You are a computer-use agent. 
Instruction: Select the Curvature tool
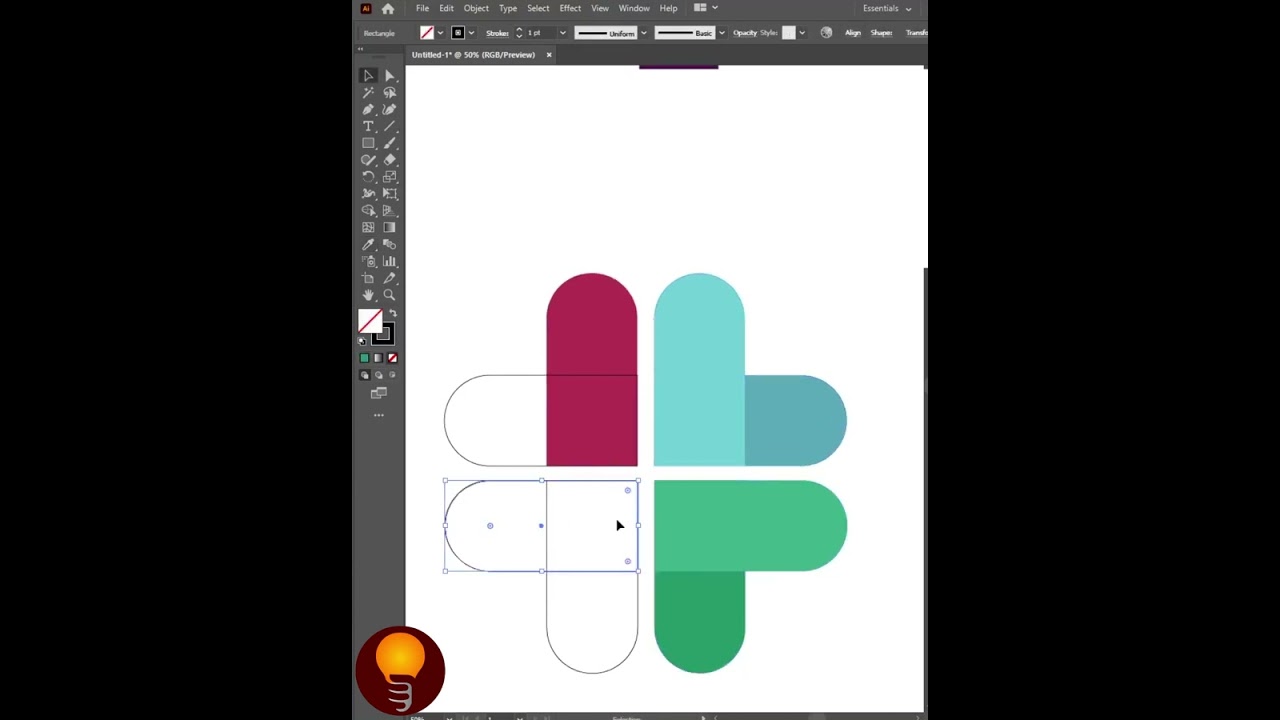click(x=389, y=110)
